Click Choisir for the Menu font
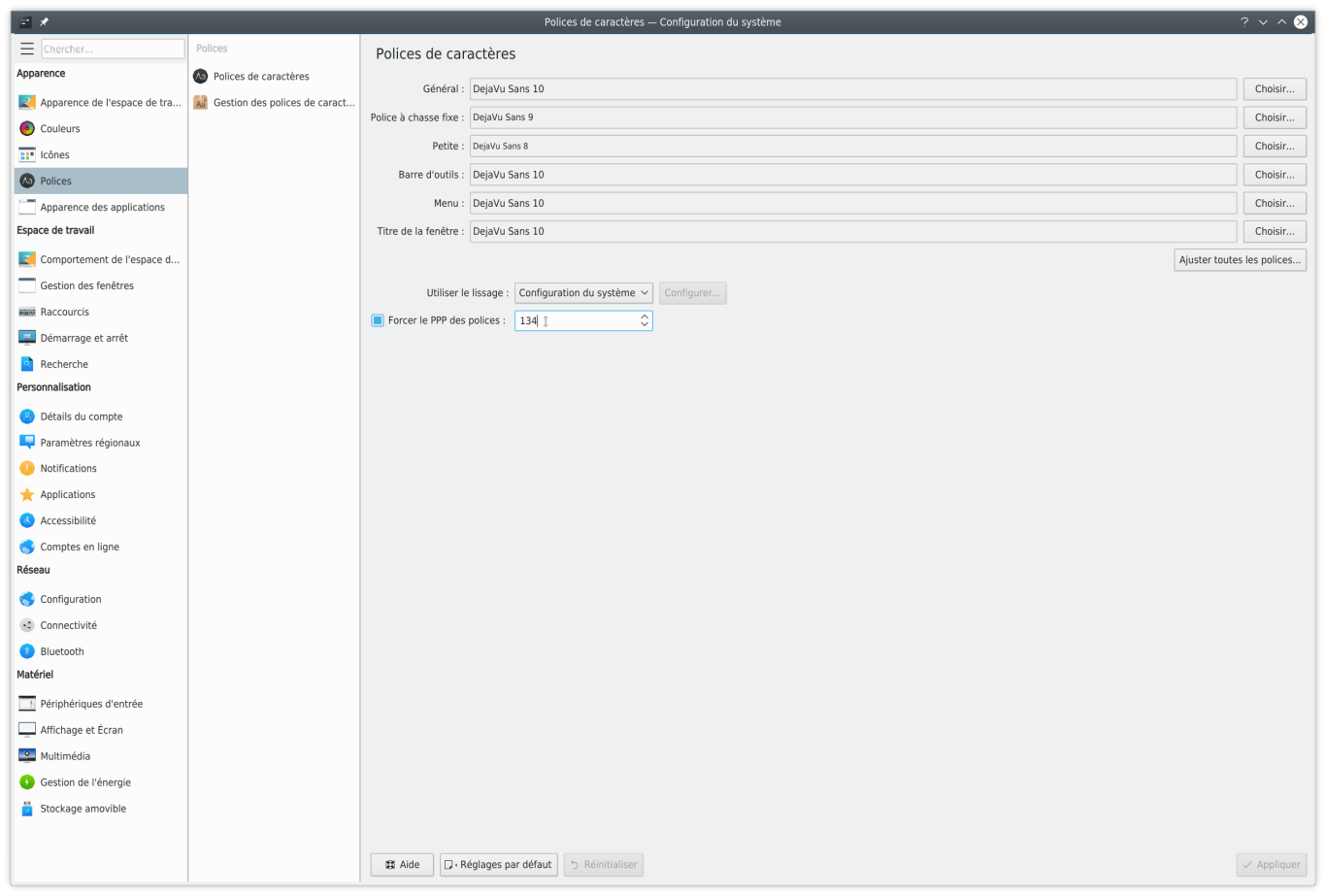The width and height of the screenshot is (1326, 896). click(1275, 203)
